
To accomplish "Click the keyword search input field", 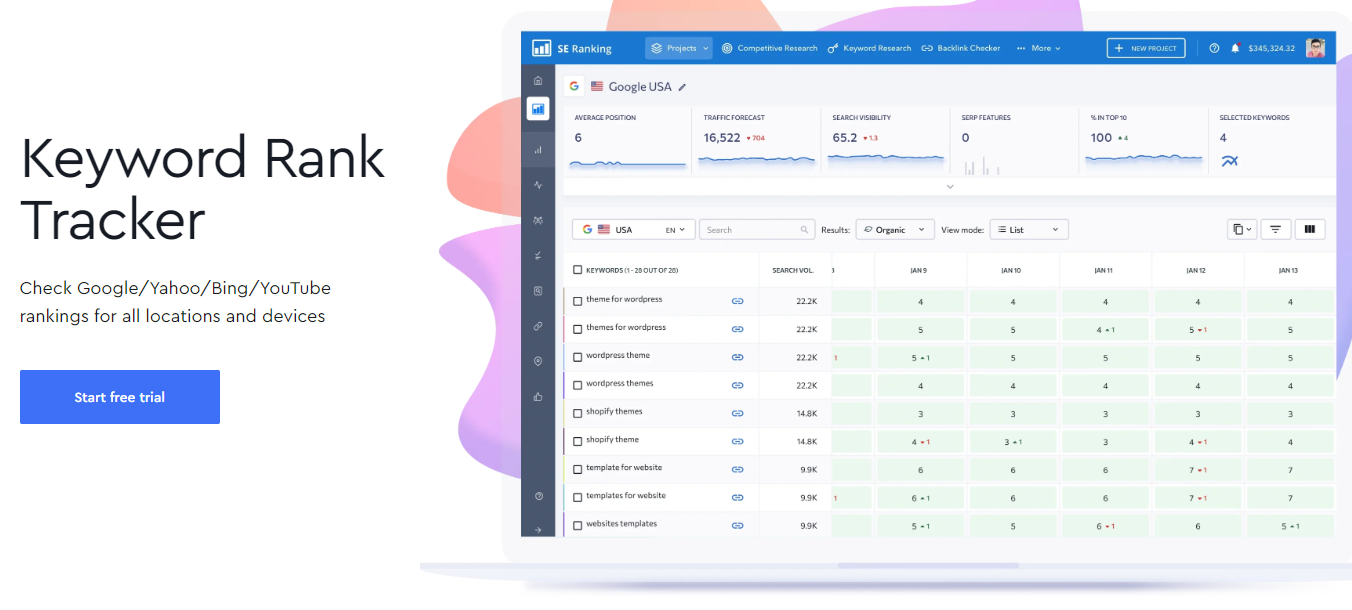I will 756,229.
